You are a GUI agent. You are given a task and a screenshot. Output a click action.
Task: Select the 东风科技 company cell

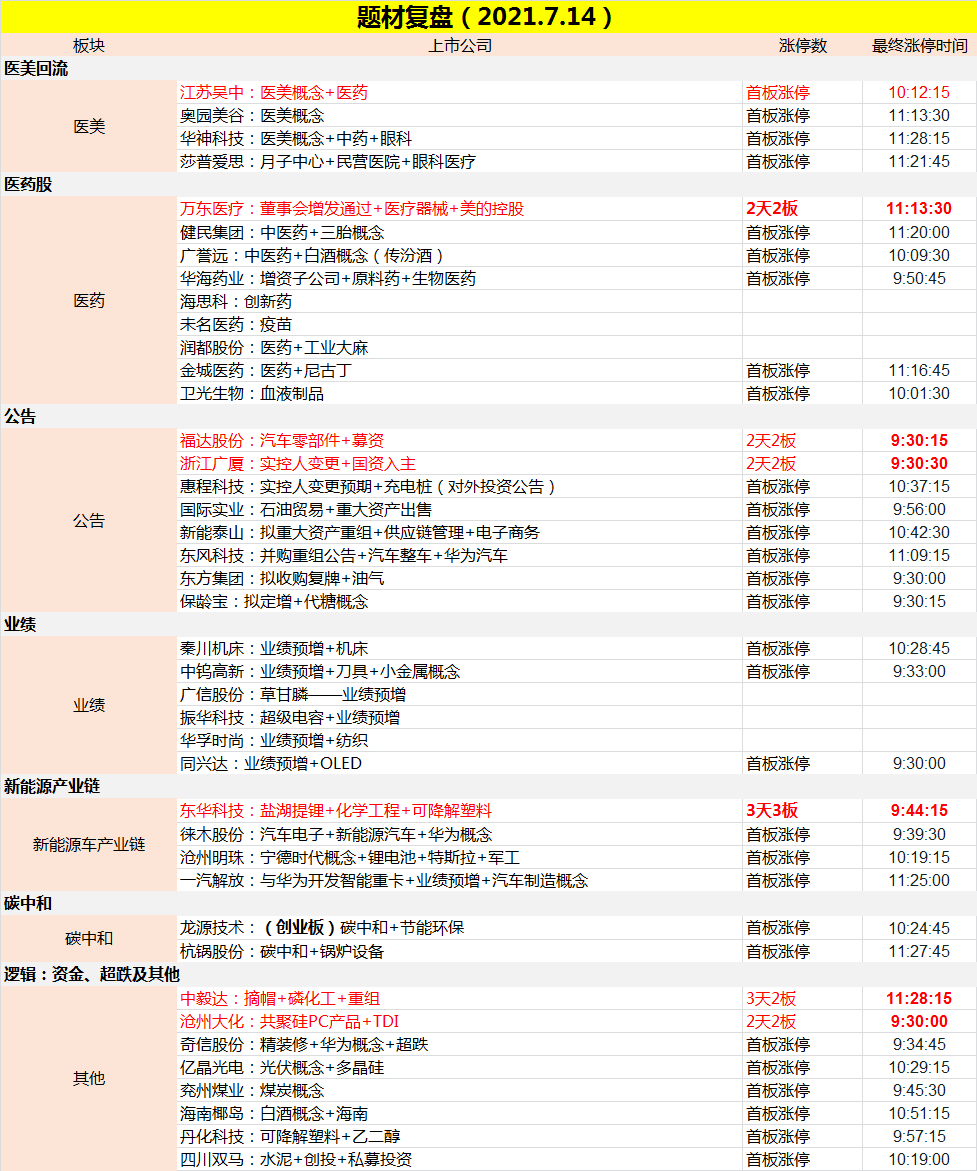coord(459,556)
